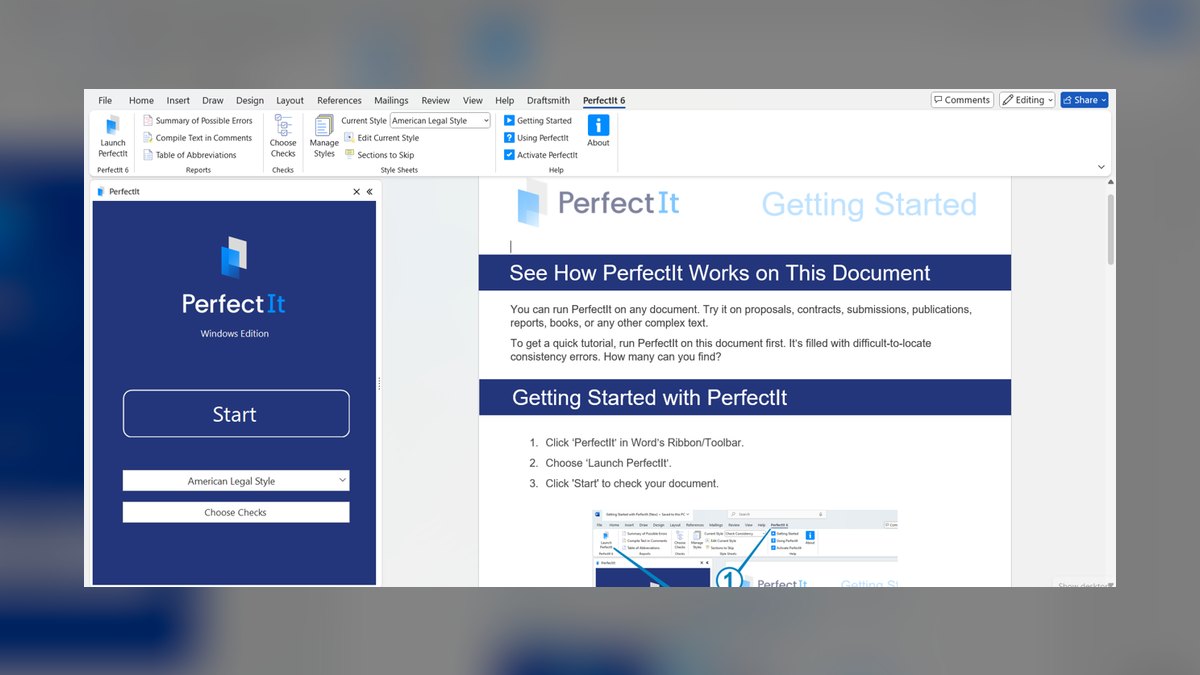
Task: Open the Getting Started help item
Action: 537,121
